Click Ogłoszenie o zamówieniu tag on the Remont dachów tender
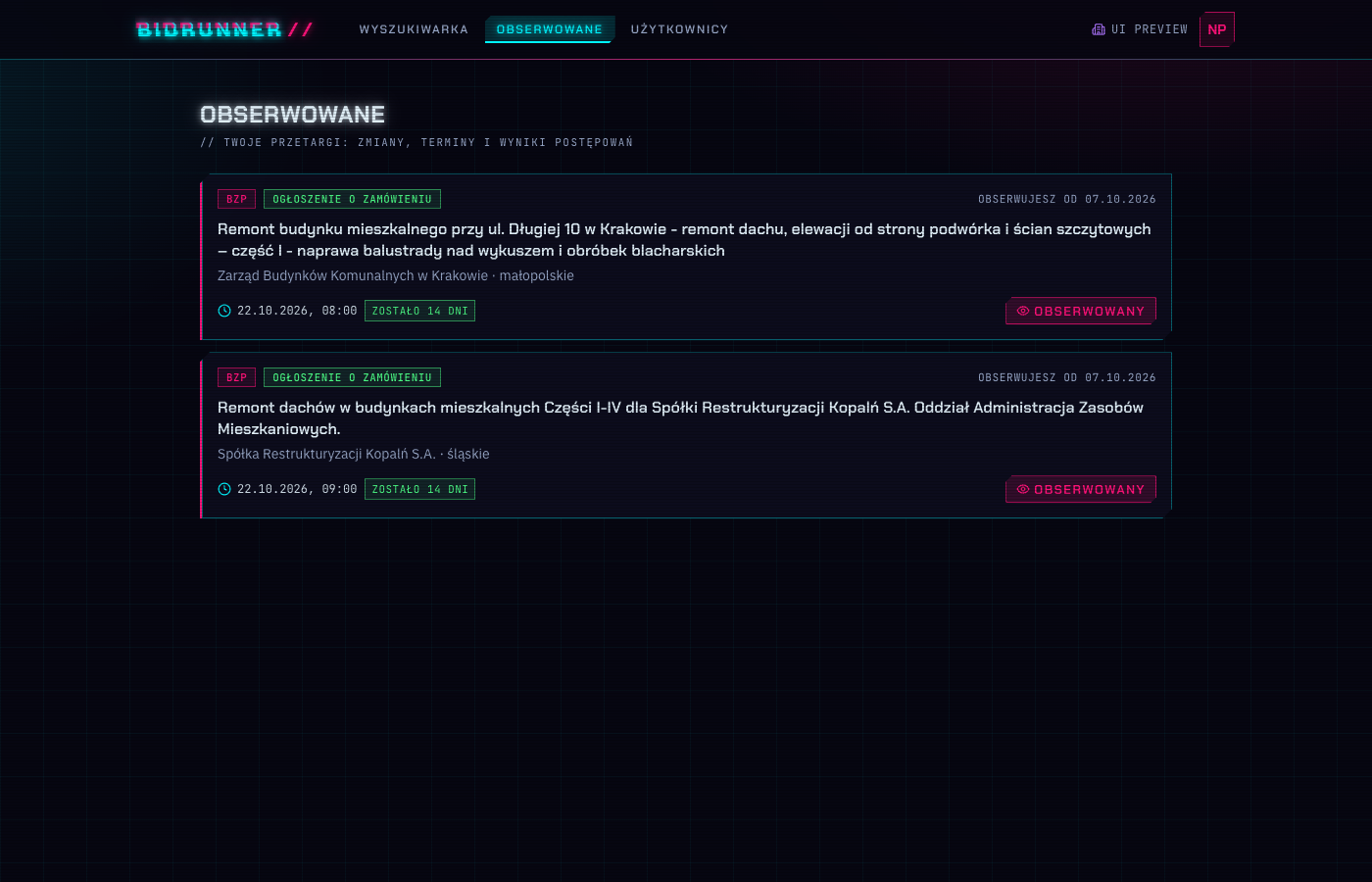Viewport: 1372px width, 882px height. coord(352,377)
